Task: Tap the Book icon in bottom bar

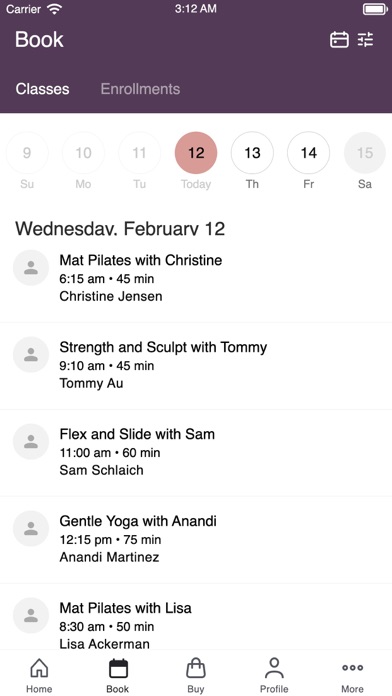Action: pyautogui.click(x=118, y=675)
